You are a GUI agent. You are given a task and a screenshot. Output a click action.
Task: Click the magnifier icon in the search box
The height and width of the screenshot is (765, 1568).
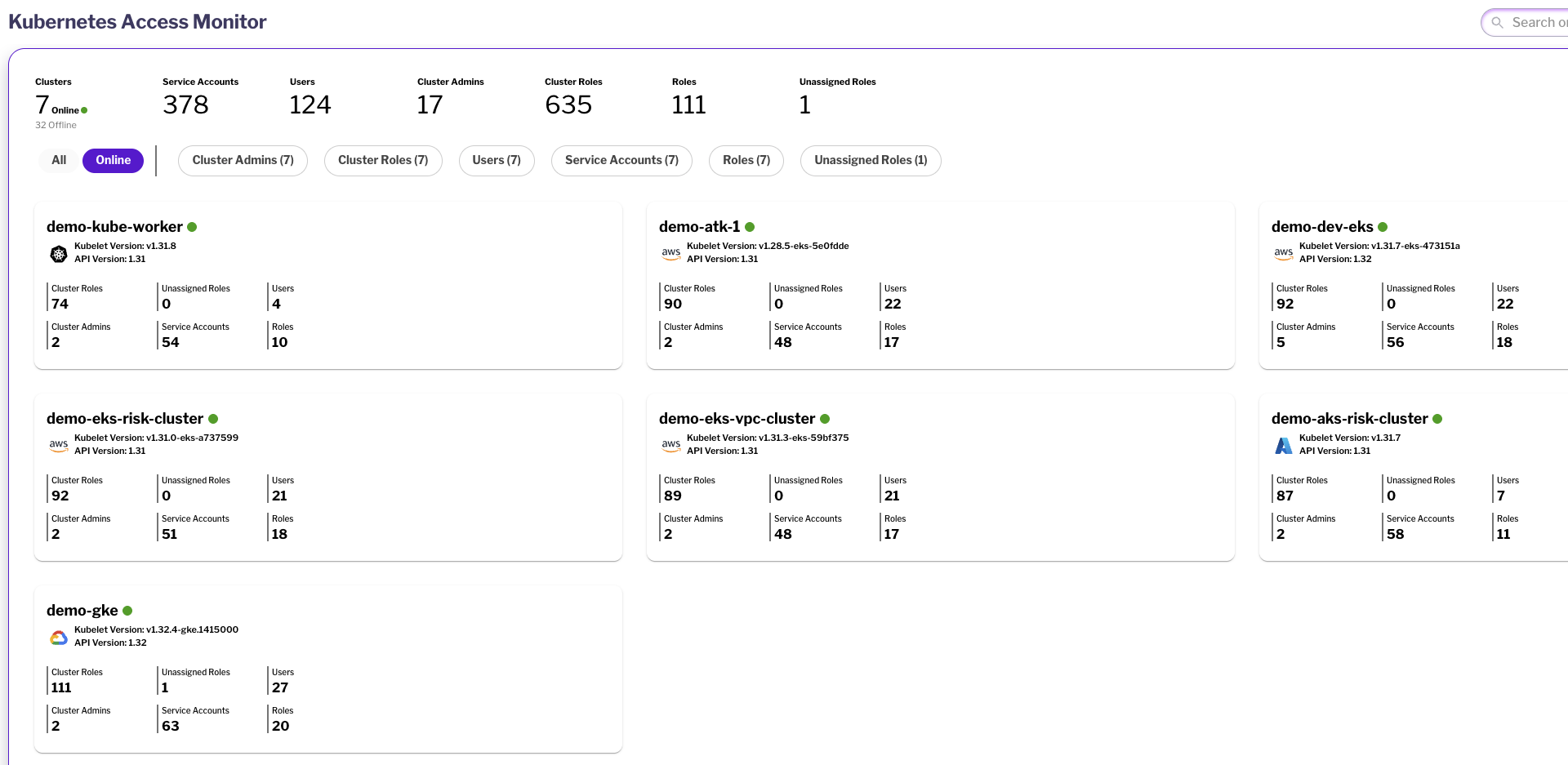(1498, 23)
